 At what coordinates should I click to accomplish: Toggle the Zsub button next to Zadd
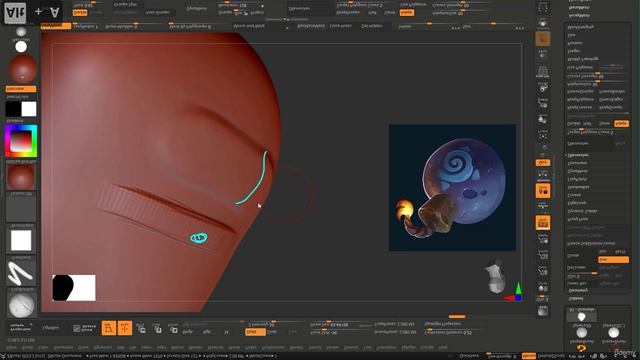[x=273, y=332]
